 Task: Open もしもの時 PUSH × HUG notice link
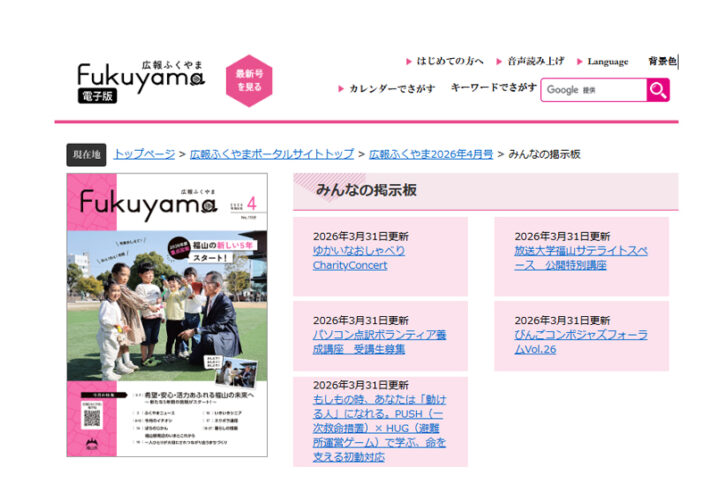(x=379, y=427)
